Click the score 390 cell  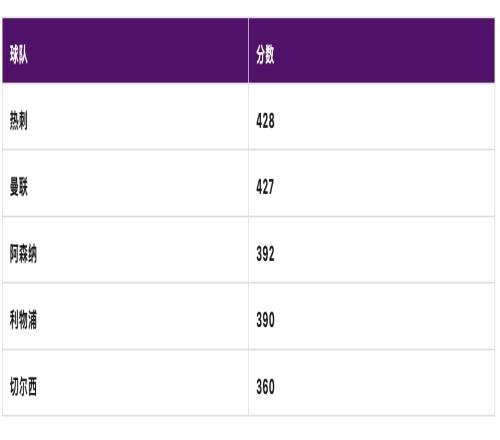tap(372, 316)
